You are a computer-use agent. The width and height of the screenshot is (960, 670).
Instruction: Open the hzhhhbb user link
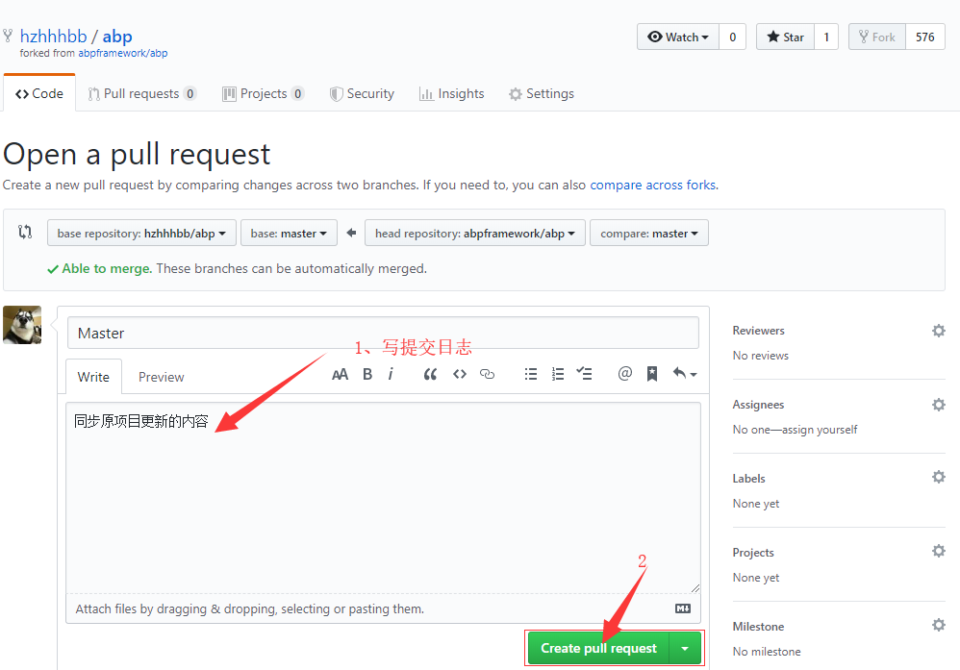pyautogui.click(x=53, y=37)
